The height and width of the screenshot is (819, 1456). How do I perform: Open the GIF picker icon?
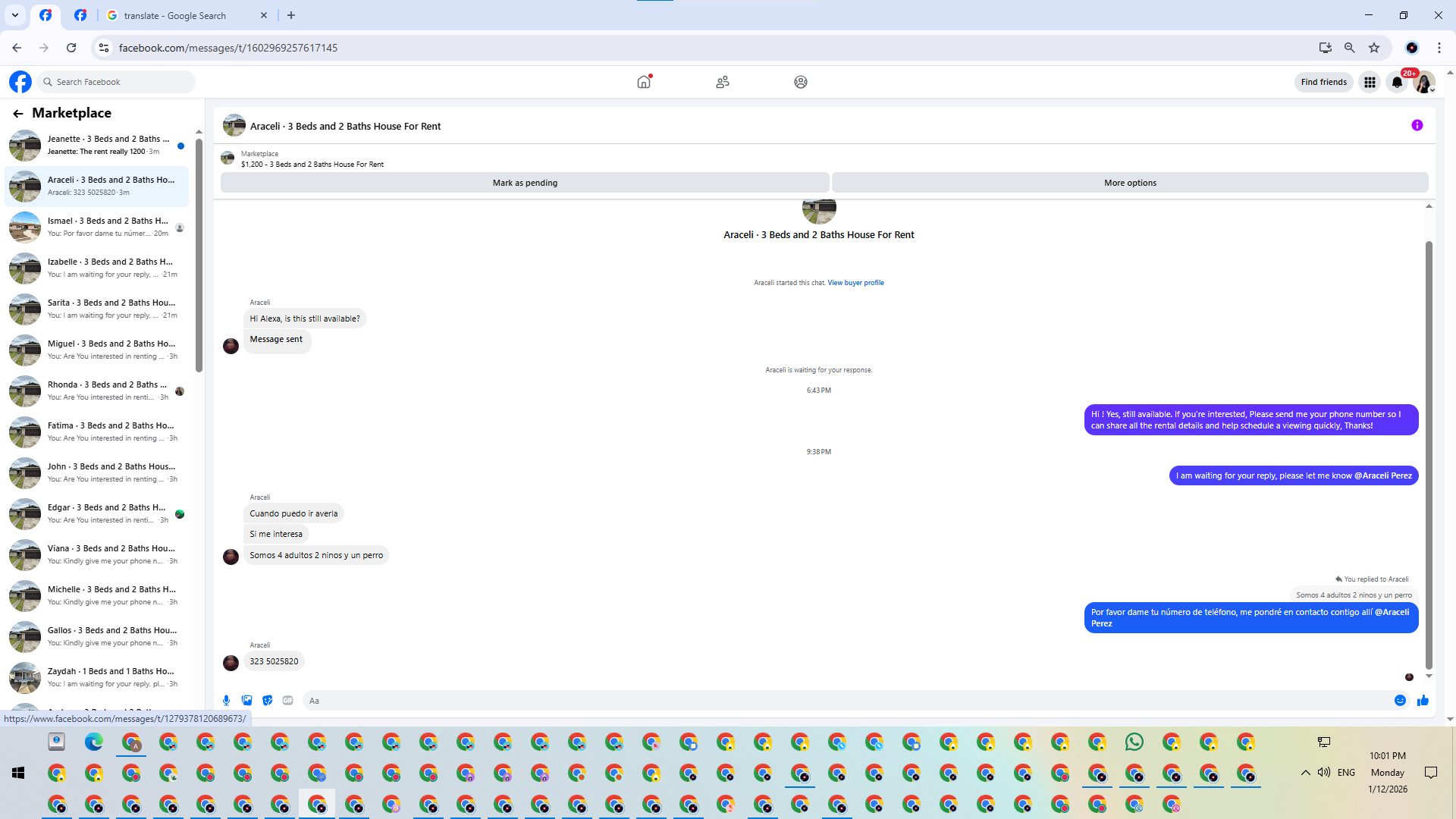click(287, 701)
